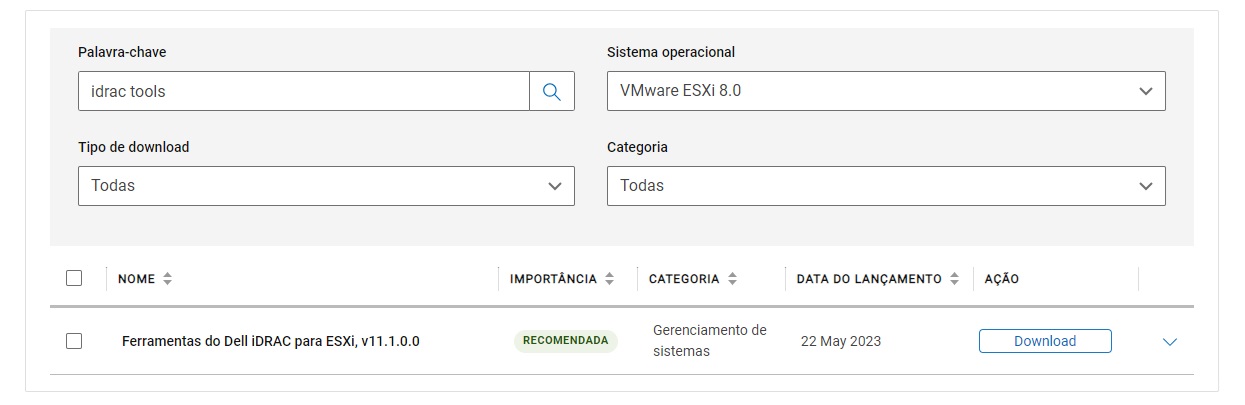This screenshot has height=405, width=1245.
Task: Open Ferramentas do Dell iDRAC para ESXi entry
Action: pyautogui.click(x=270, y=341)
